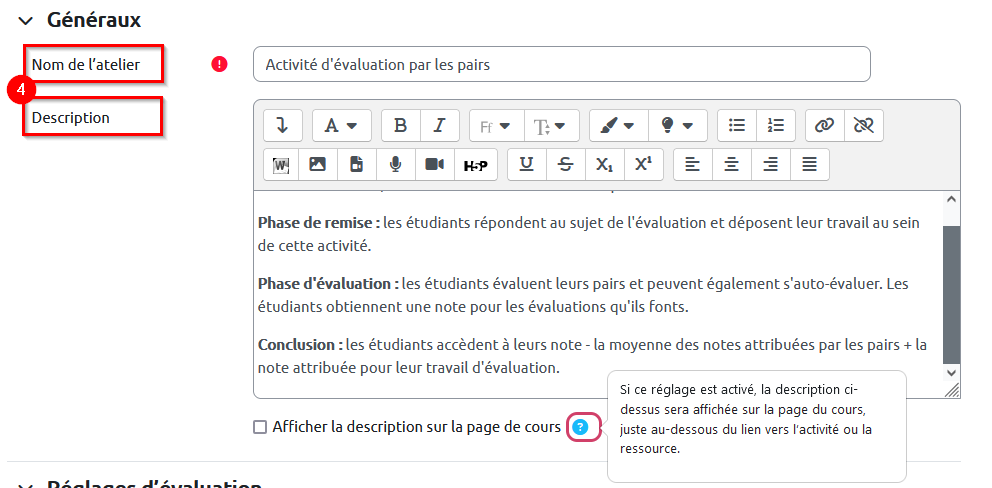992x488 pixels.
Task: Collapse the Généraux section
Action: point(25,20)
